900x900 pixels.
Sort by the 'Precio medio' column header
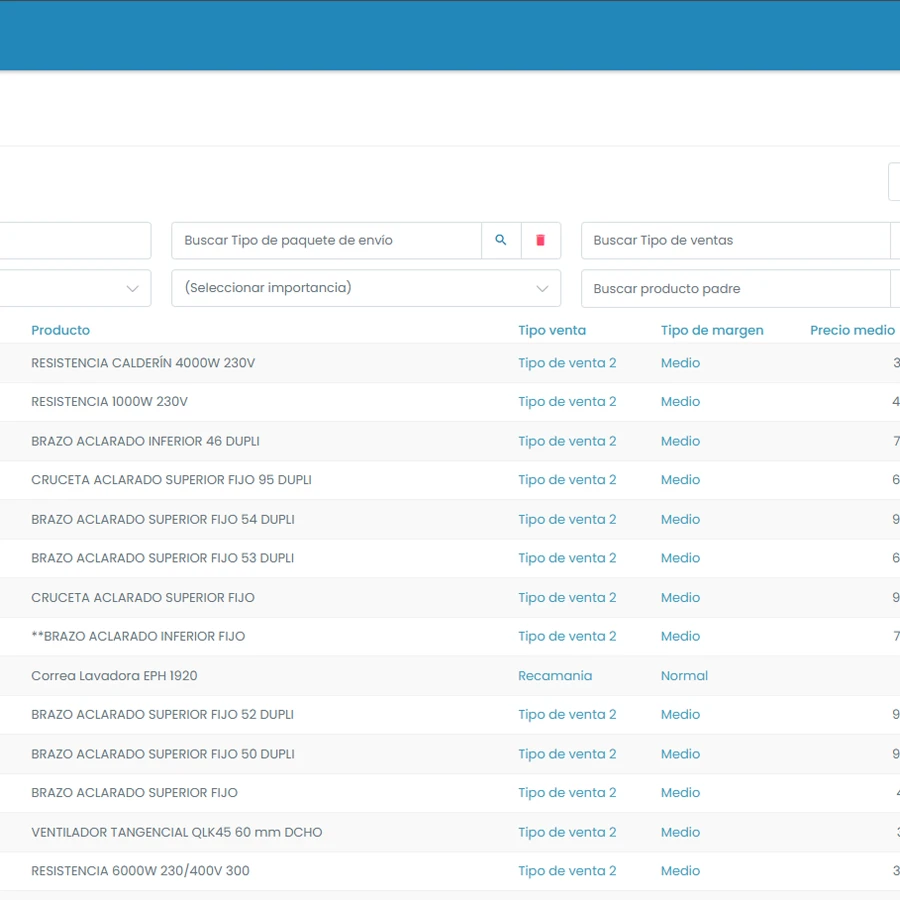(852, 330)
